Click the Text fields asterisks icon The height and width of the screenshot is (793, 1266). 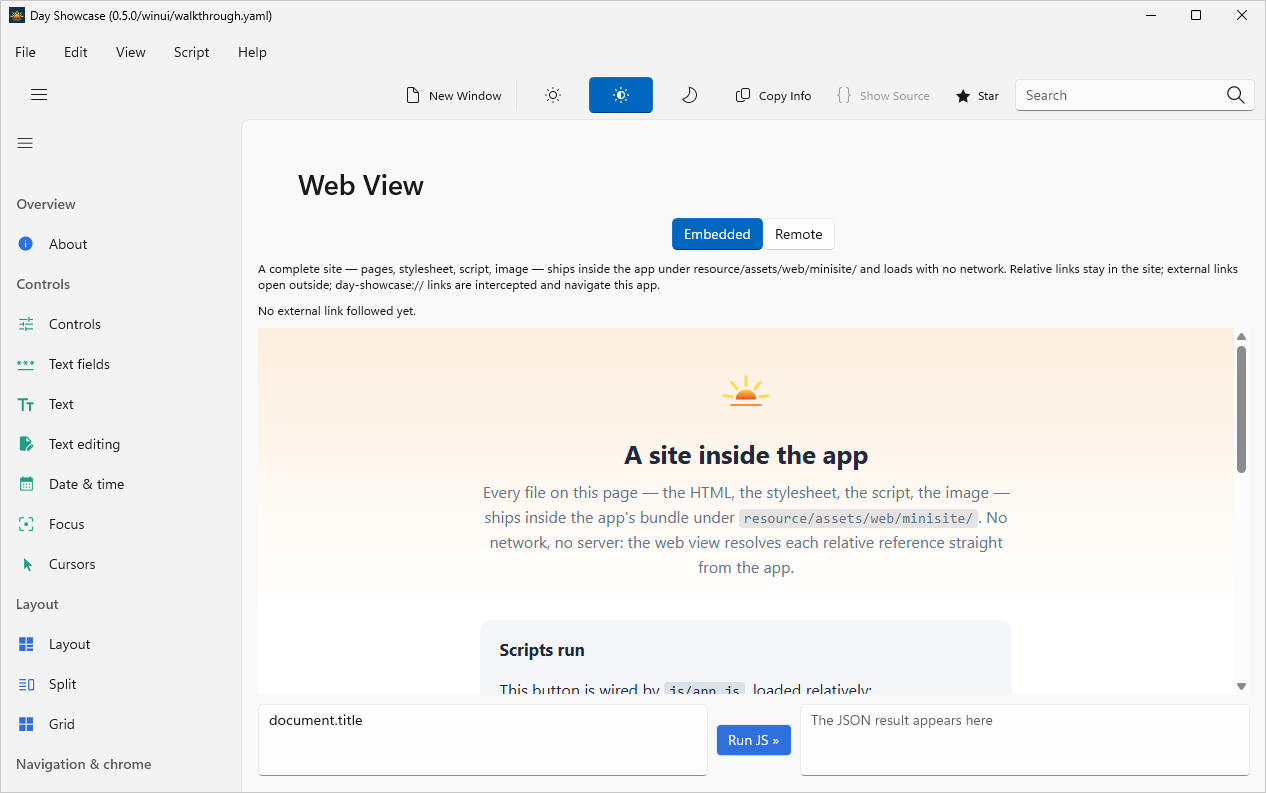click(26, 364)
